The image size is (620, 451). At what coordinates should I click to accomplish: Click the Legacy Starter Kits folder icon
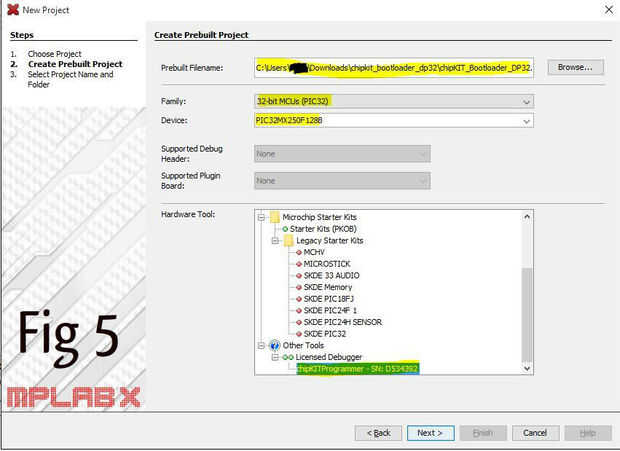(289, 240)
